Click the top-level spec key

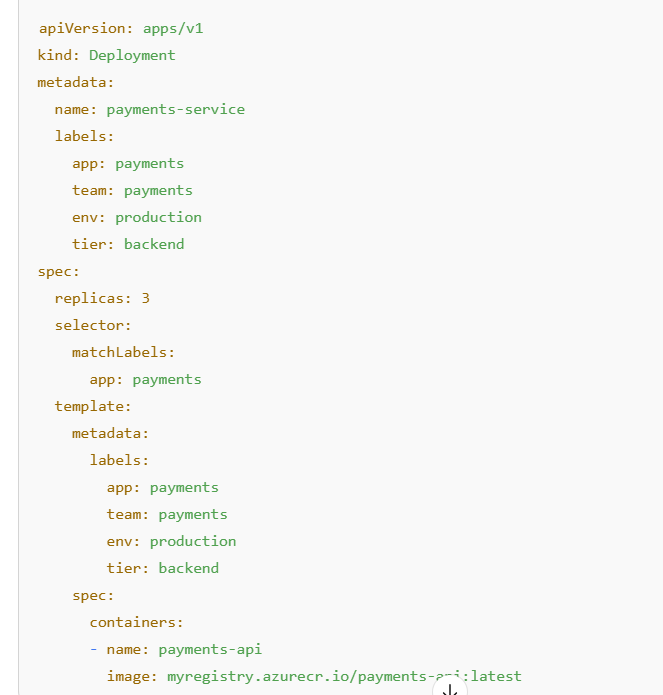58,272
